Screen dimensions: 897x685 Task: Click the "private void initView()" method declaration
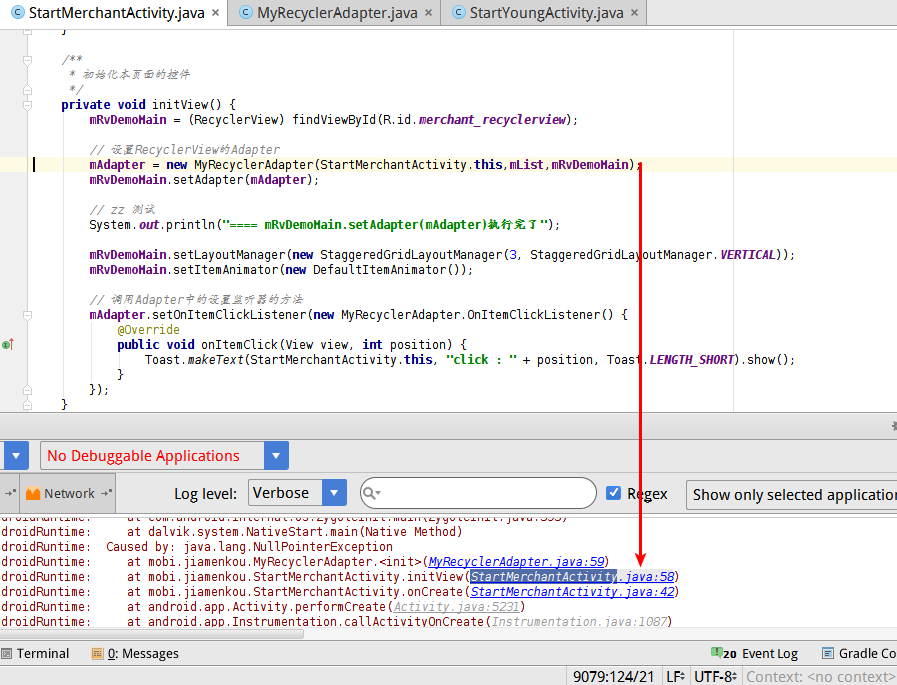pyautogui.click(x=148, y=105)
